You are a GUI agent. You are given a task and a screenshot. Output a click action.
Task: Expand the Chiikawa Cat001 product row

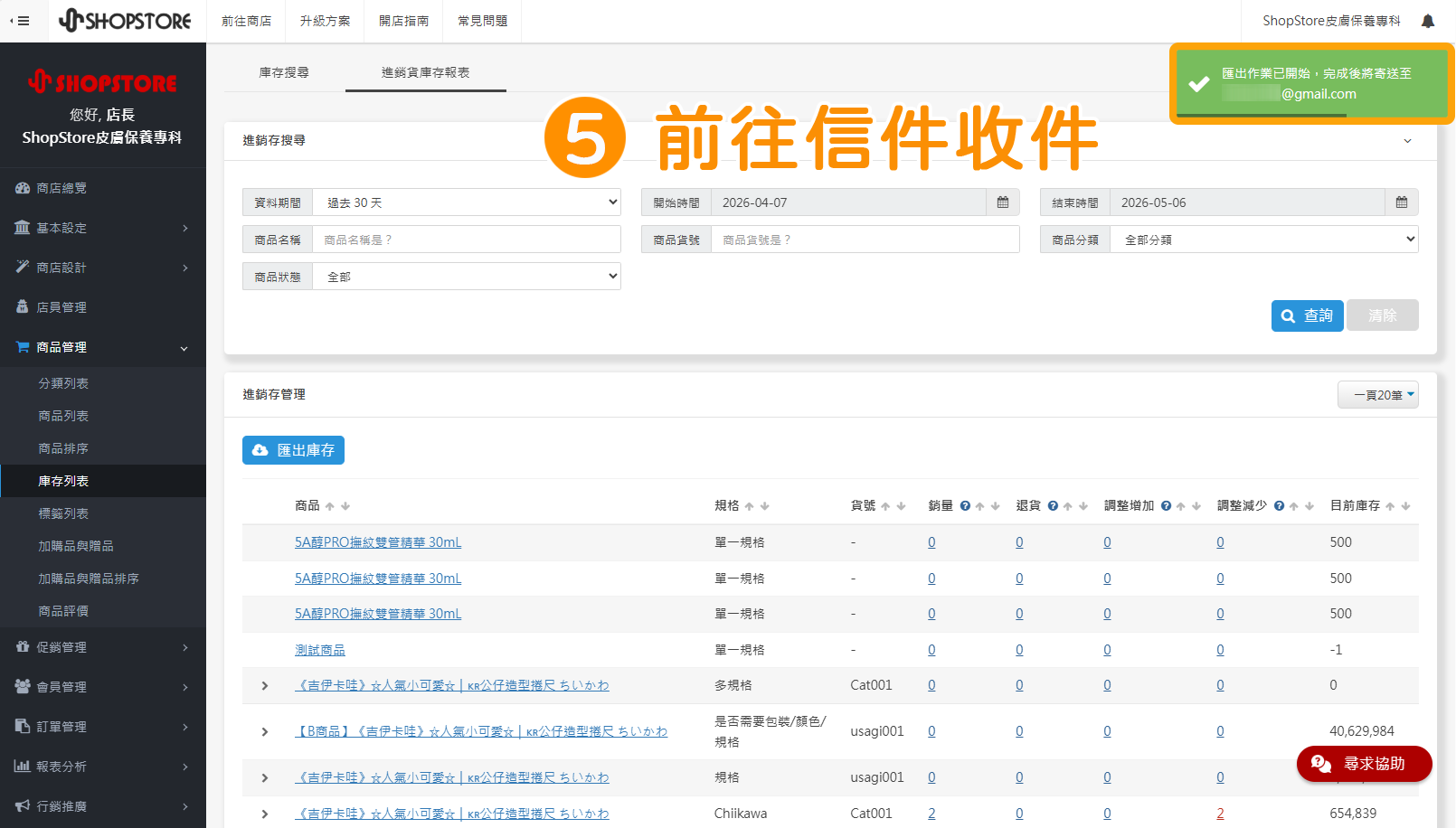[x=265, y=814]
